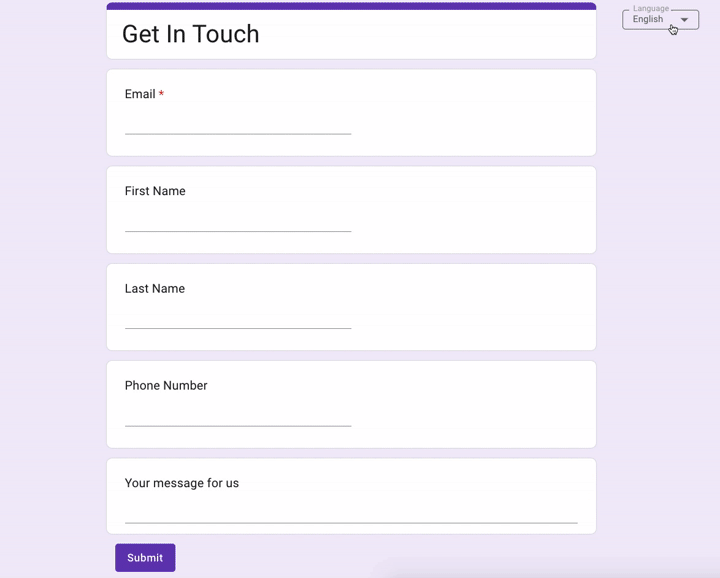Click the Email question label
This screenshot has height=578, width=720.
[140, 94]
